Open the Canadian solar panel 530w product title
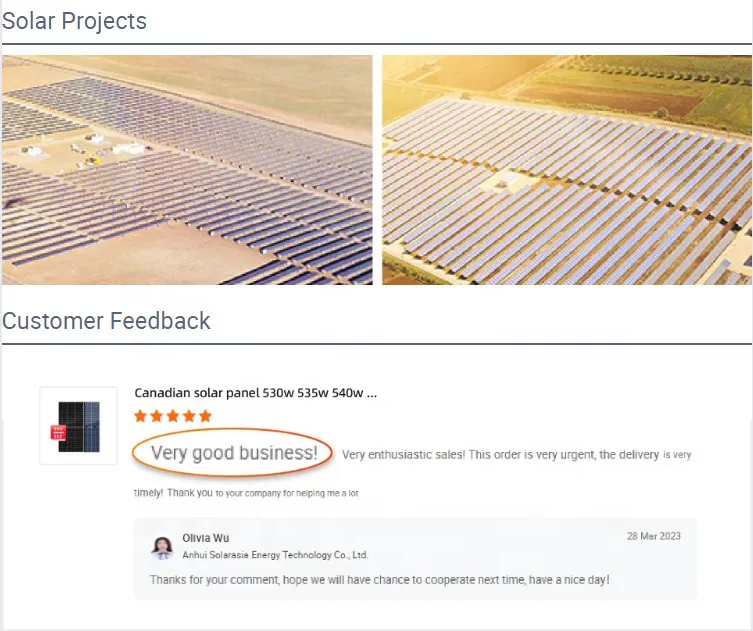The width and height of the screenshot is (753, 631). 255,393
